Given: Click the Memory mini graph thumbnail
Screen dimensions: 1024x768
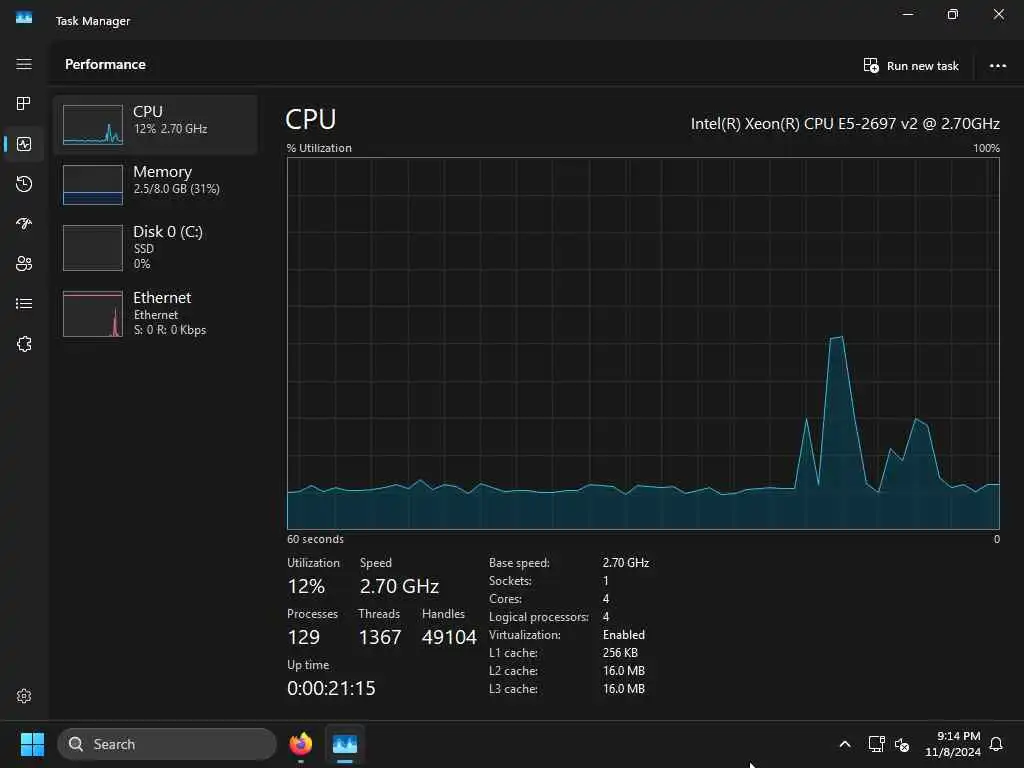Looking at the screenshot, I should coord(93,185).
